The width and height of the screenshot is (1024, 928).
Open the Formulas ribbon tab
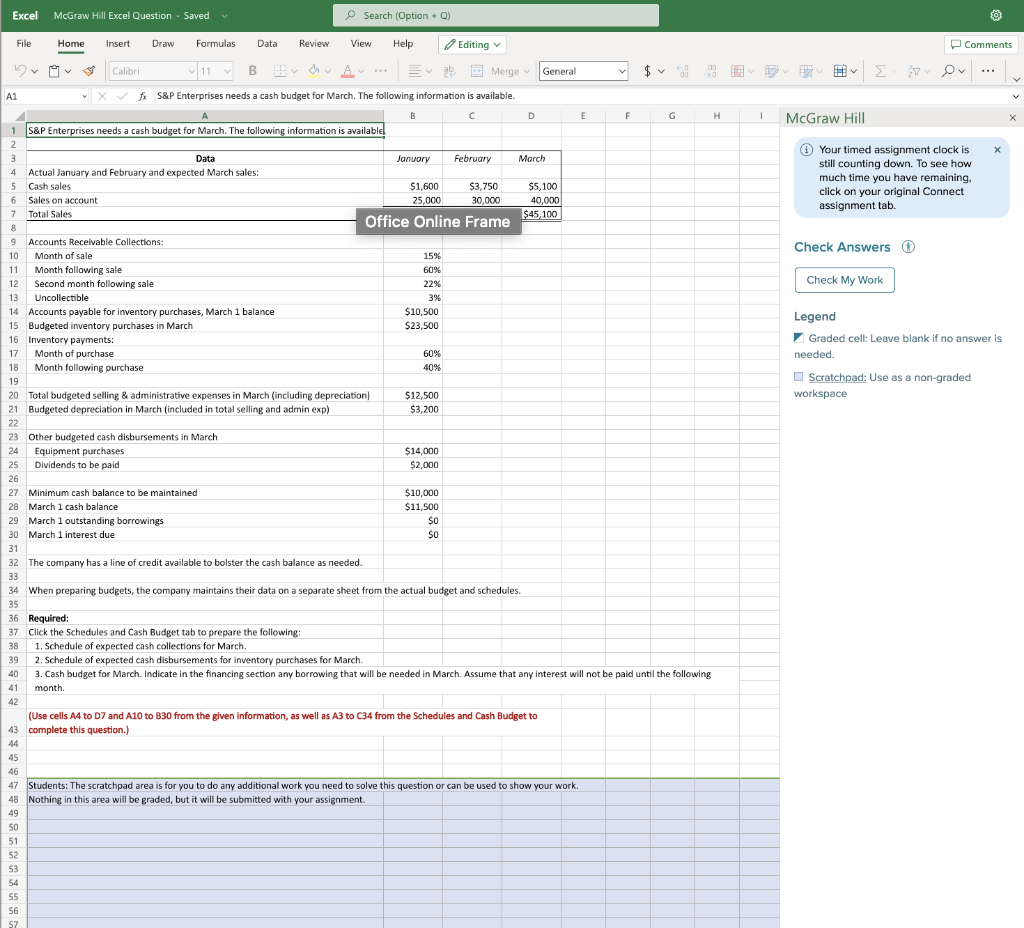pyautogui.click(x=215, y=44)
